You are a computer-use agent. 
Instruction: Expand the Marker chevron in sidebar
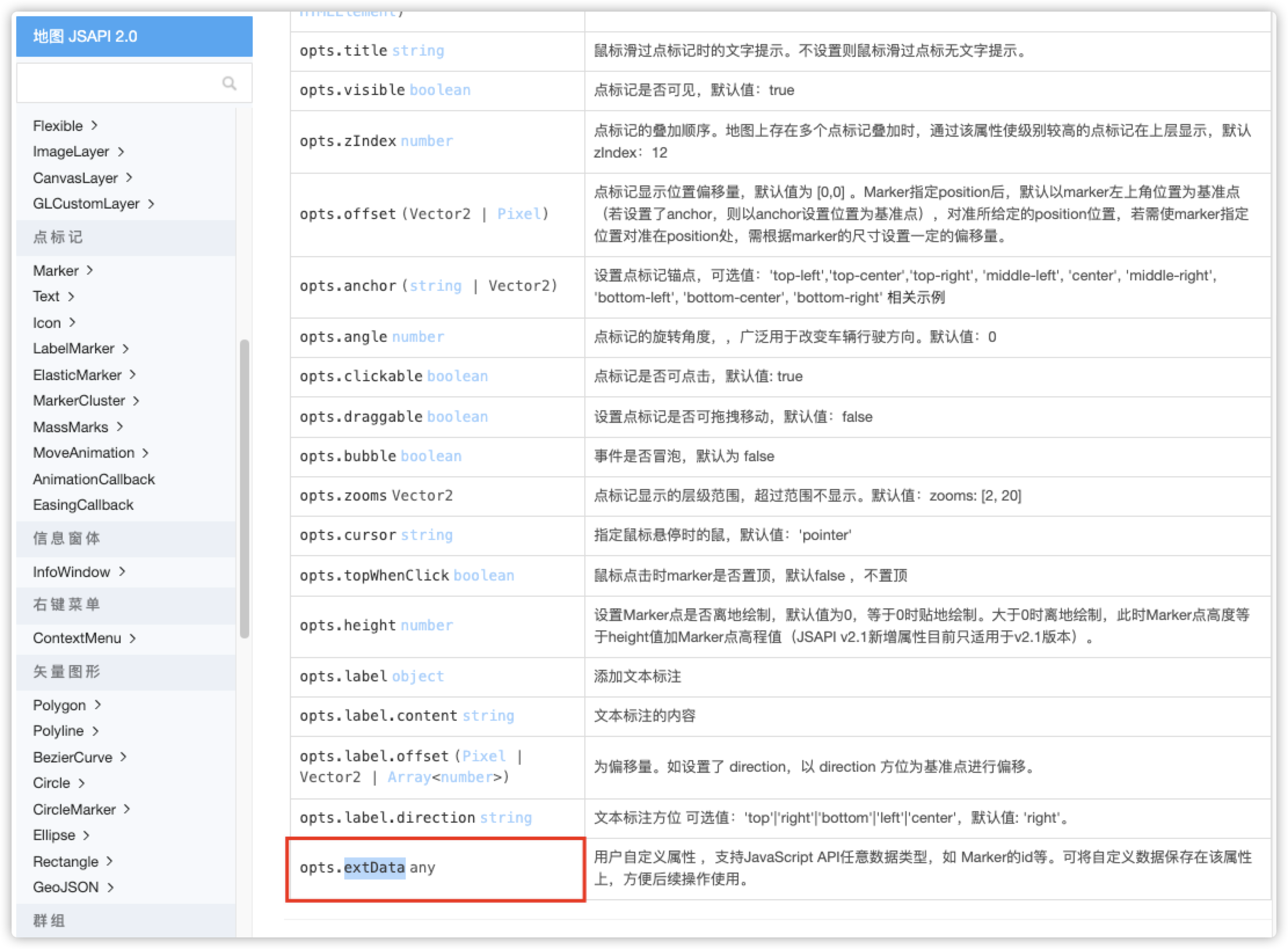click(x=90, y=271)
